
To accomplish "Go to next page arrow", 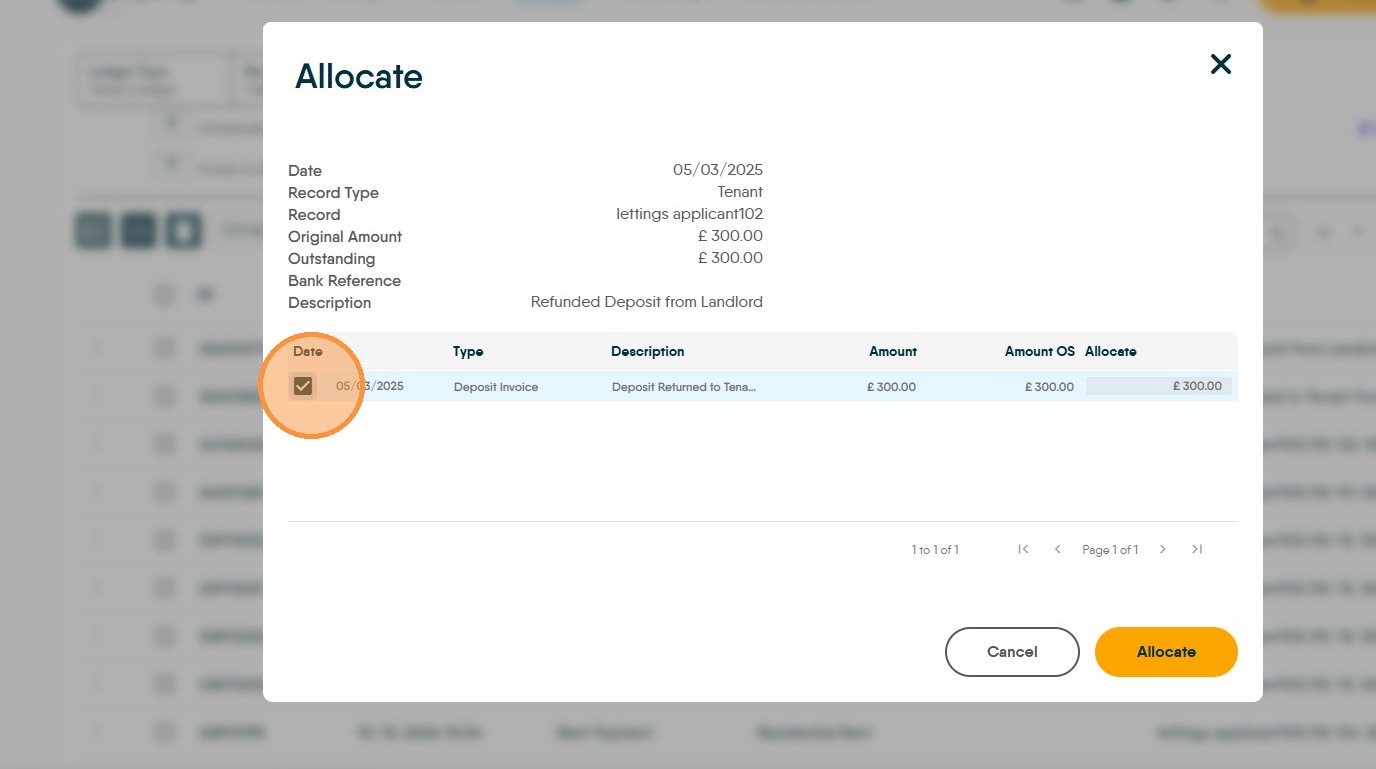I will (x=1163, y=549).
